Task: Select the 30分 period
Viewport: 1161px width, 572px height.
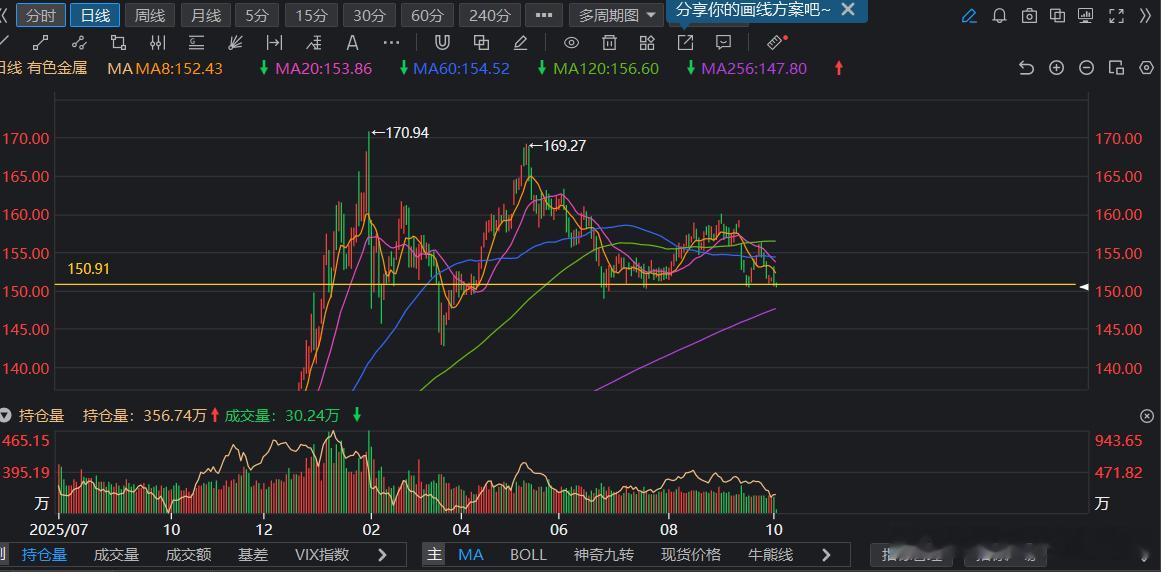Action: tap(369, 15)
